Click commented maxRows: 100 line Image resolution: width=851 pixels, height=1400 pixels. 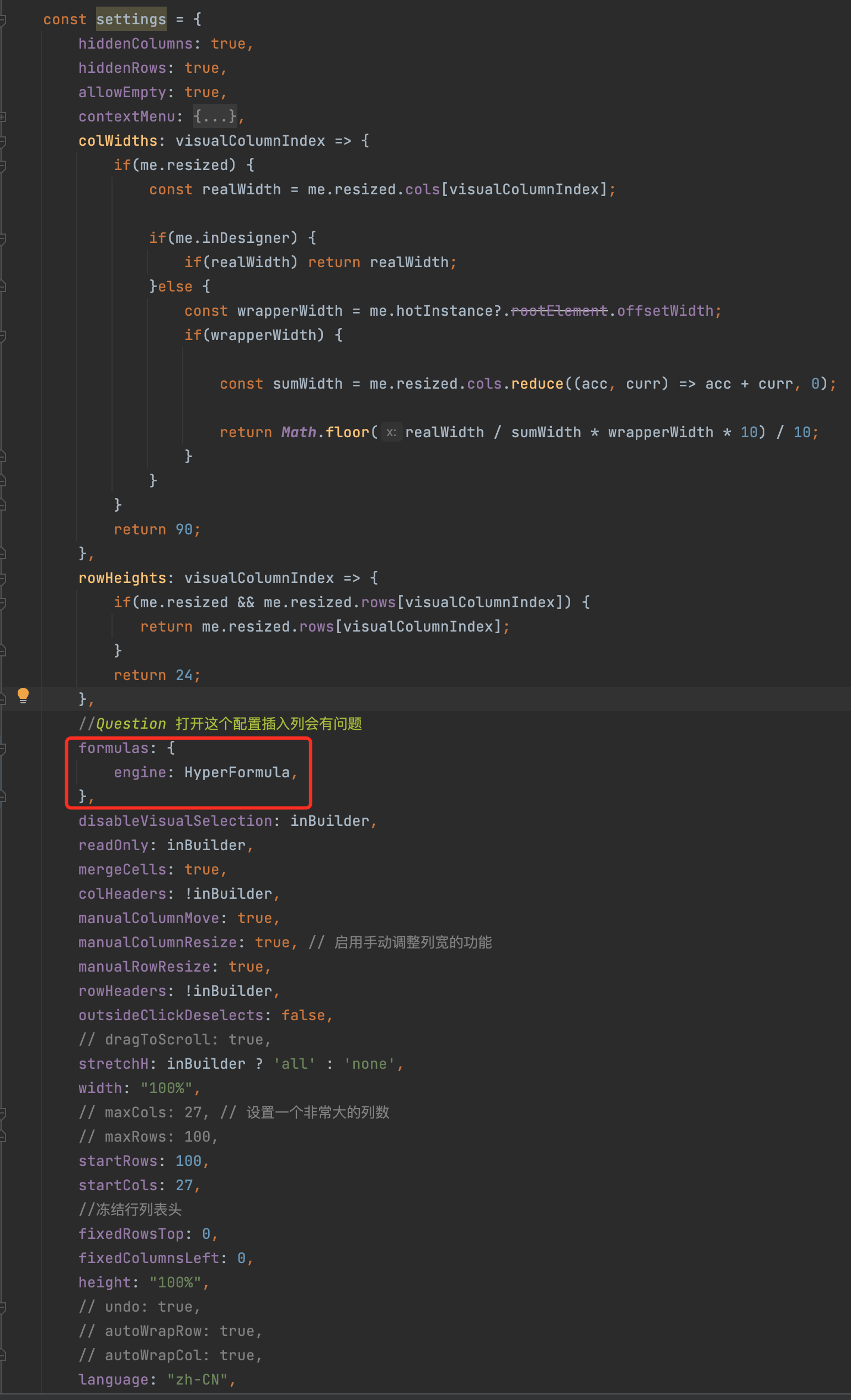[149, 1137]
